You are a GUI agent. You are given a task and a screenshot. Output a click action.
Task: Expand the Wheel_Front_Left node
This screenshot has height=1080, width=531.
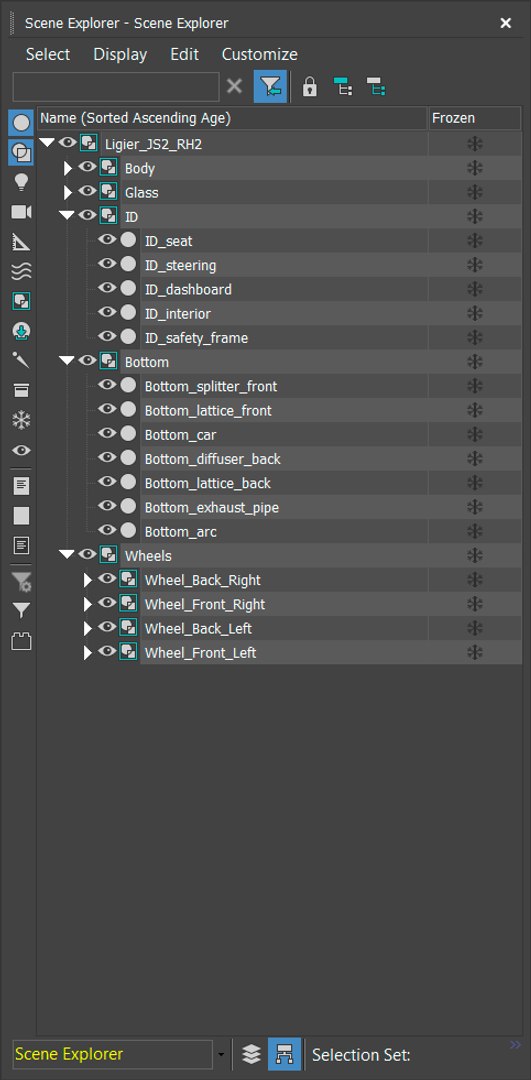(x=87, y=652)
